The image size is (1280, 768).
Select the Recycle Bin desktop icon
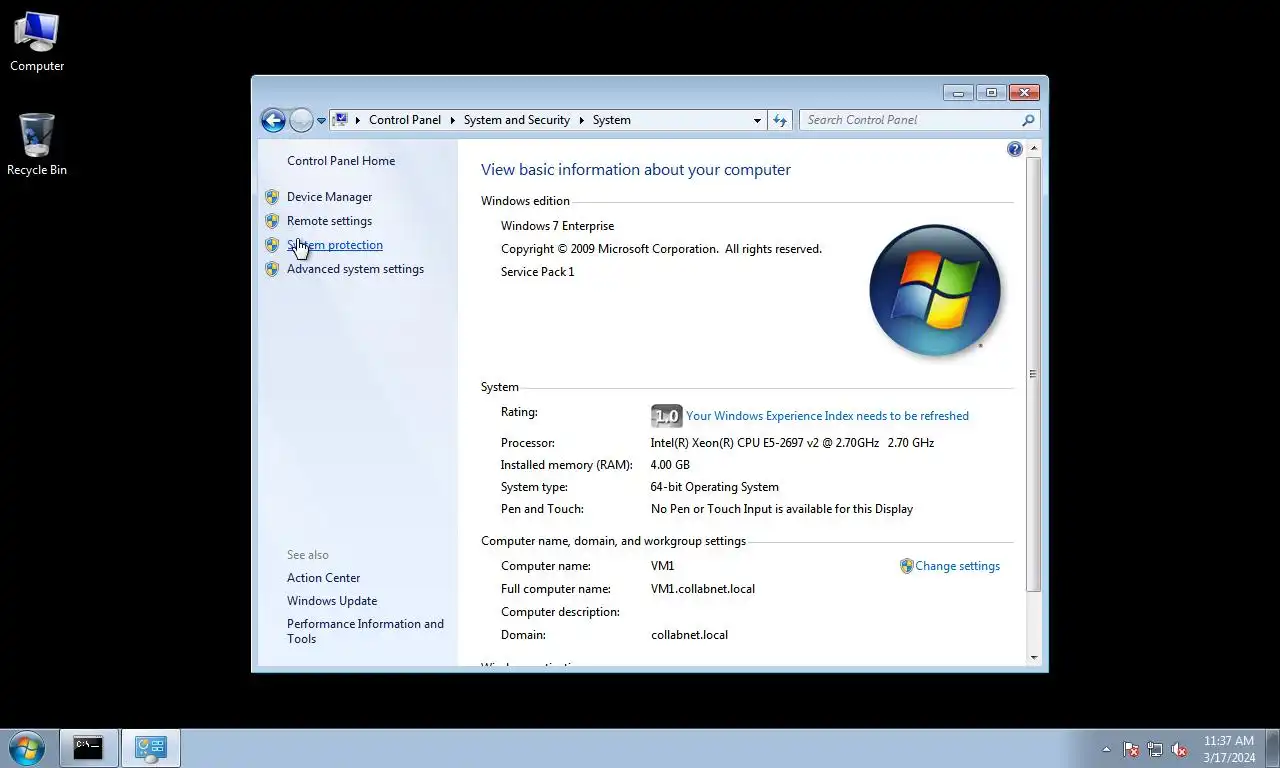(x=37, y=145)
